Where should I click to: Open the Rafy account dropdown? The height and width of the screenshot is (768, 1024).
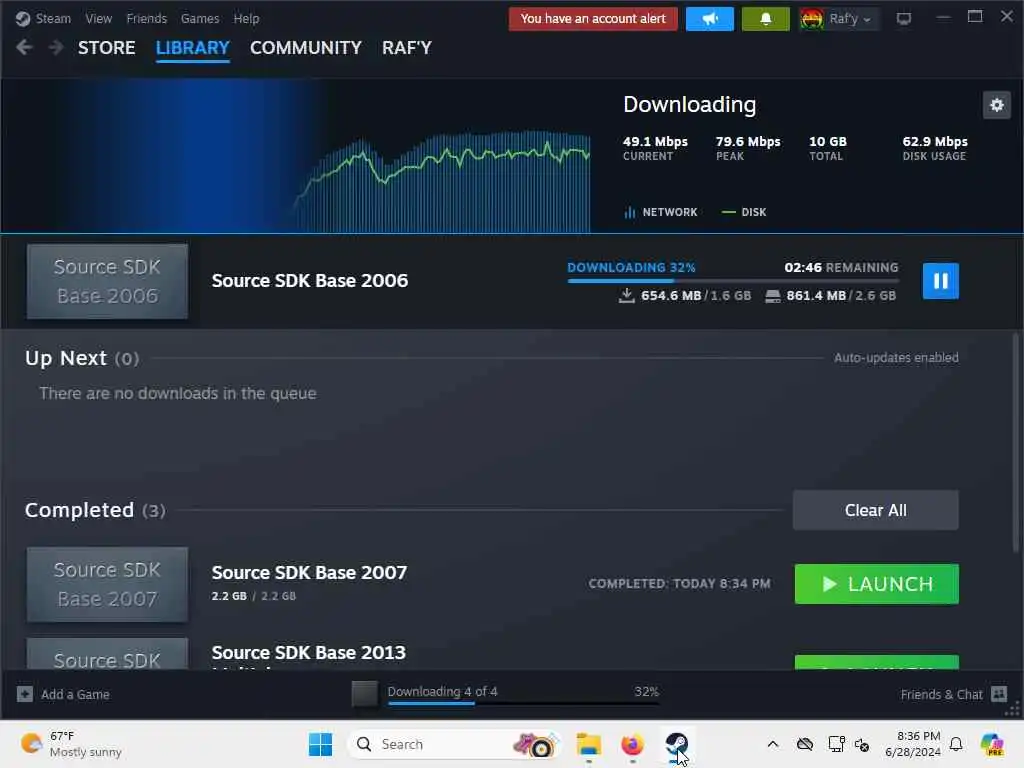pyautogui.click(x=850, y=19)
